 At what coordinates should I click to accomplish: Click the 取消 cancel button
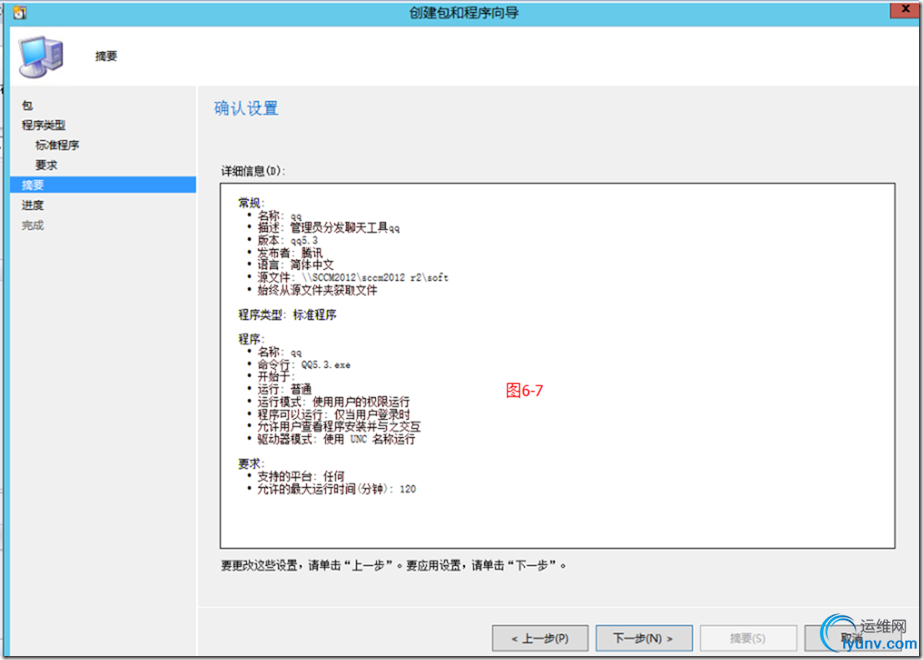pos(851,638)
